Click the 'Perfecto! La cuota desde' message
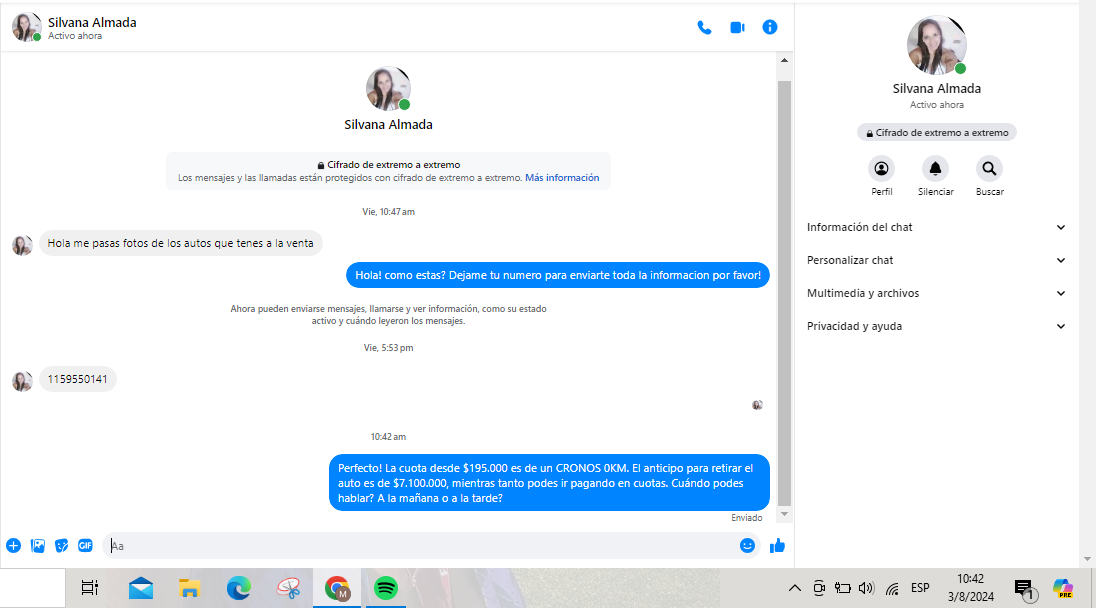 click(x=549, y=483)
